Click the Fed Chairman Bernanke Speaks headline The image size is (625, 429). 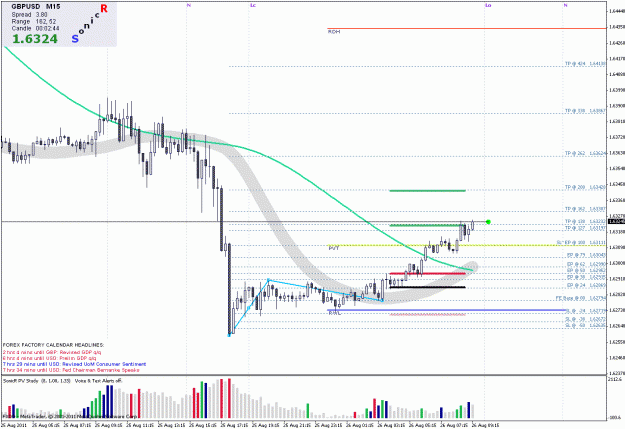71,370
